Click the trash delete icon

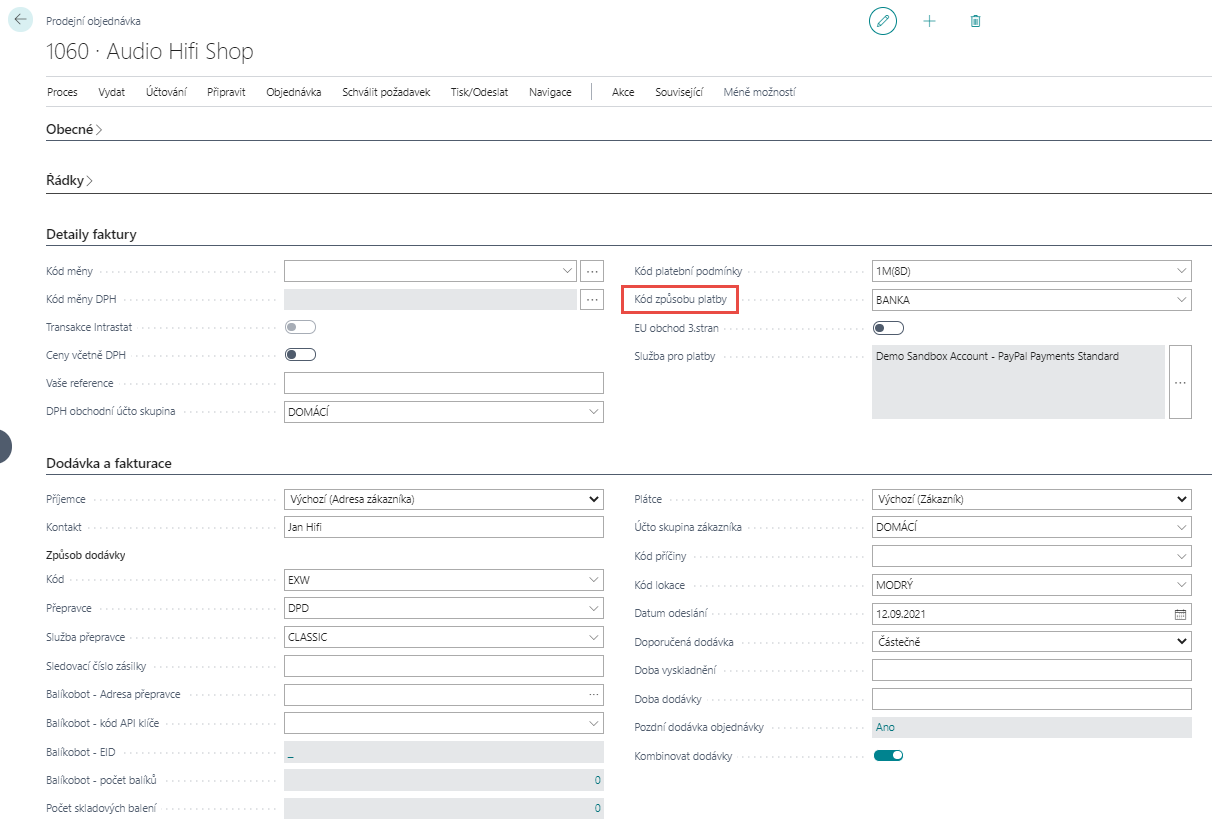pyautogui.click(x=976, y=21)
